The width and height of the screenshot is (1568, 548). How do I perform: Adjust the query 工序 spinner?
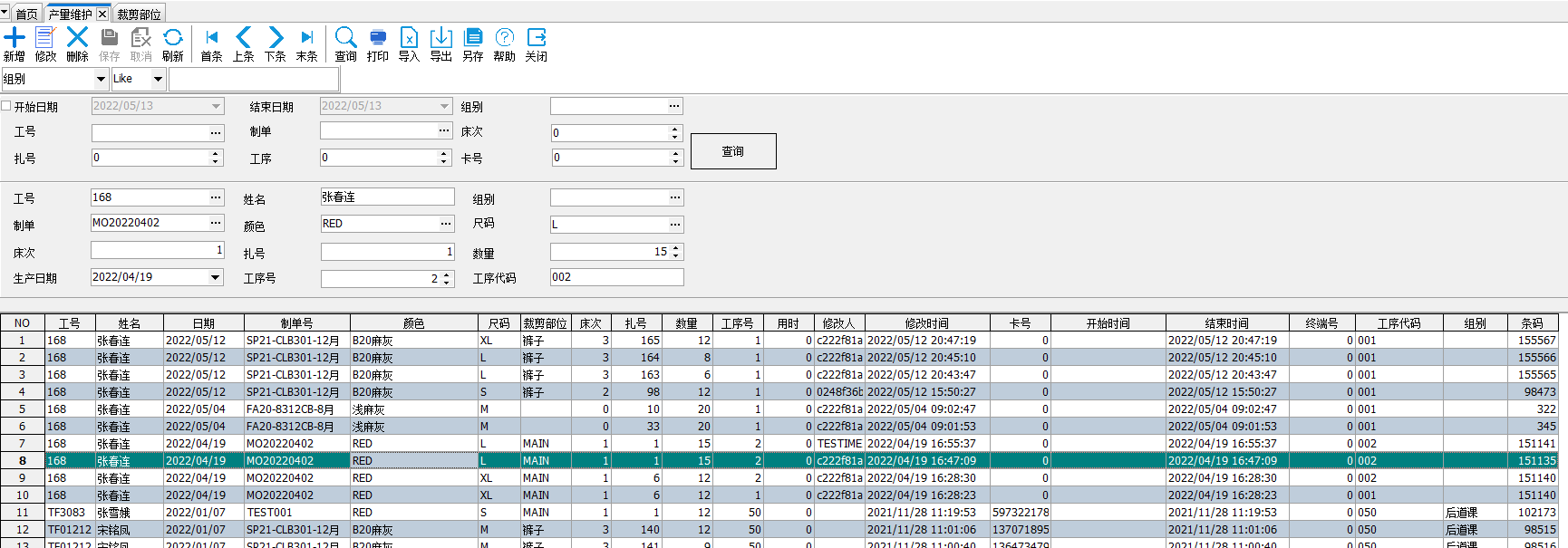[444, 158]
